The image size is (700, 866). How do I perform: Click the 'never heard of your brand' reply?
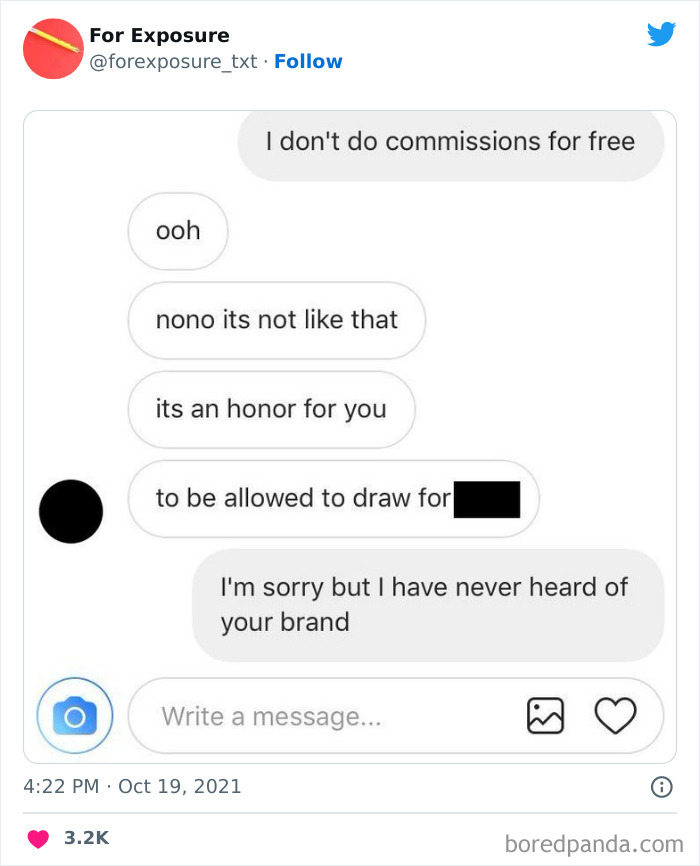[428, 605]
